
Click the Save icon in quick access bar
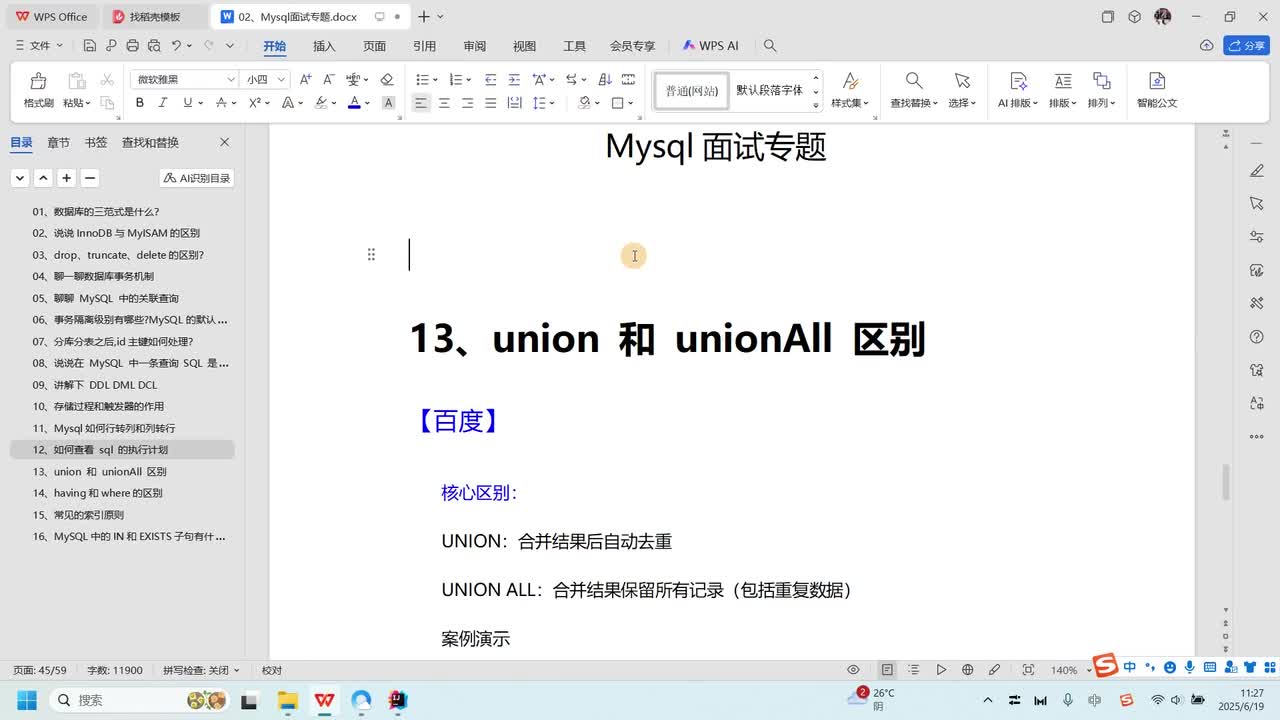(x=90, y=46)
